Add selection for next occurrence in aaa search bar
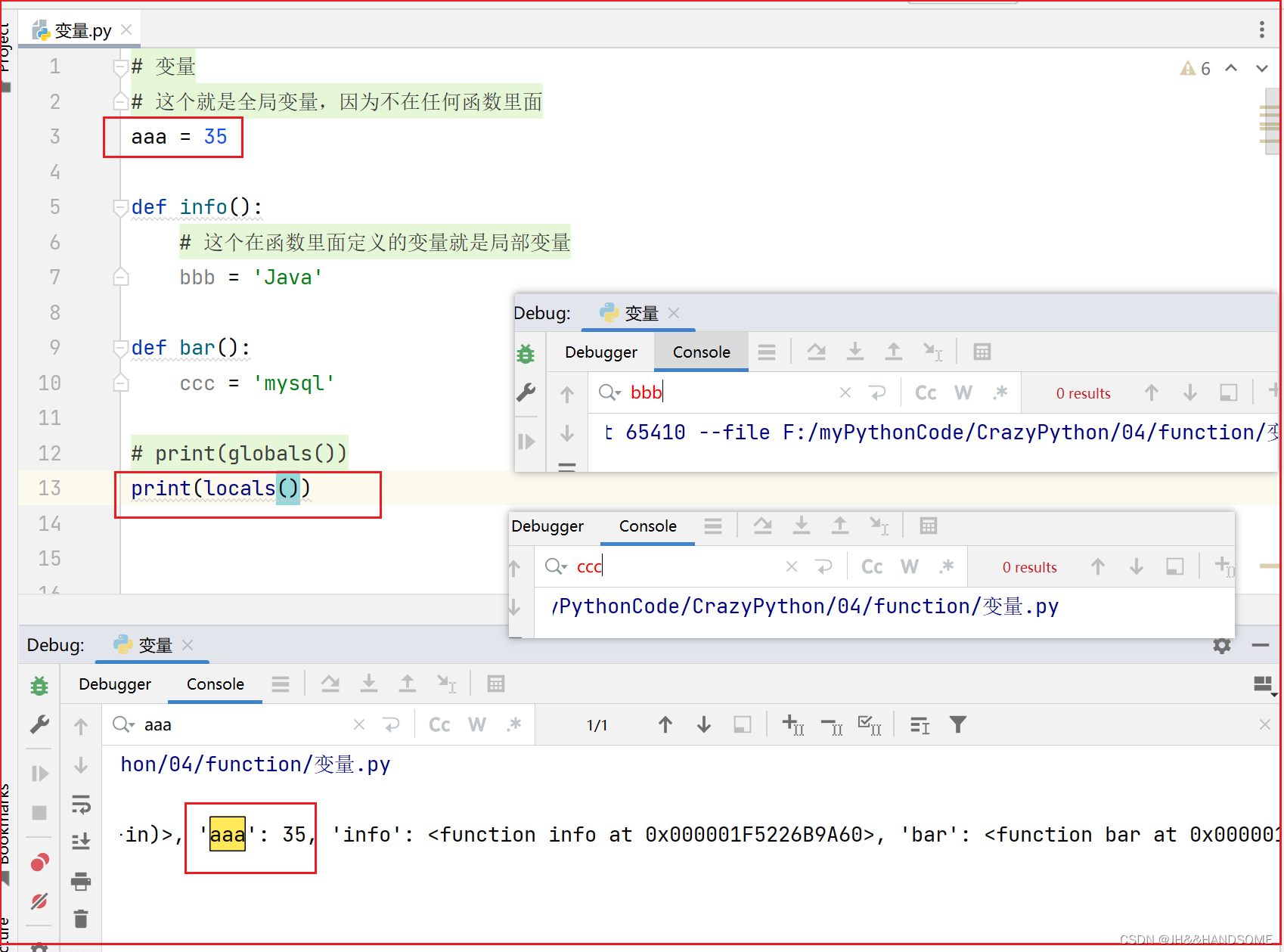 click(792, 725)
